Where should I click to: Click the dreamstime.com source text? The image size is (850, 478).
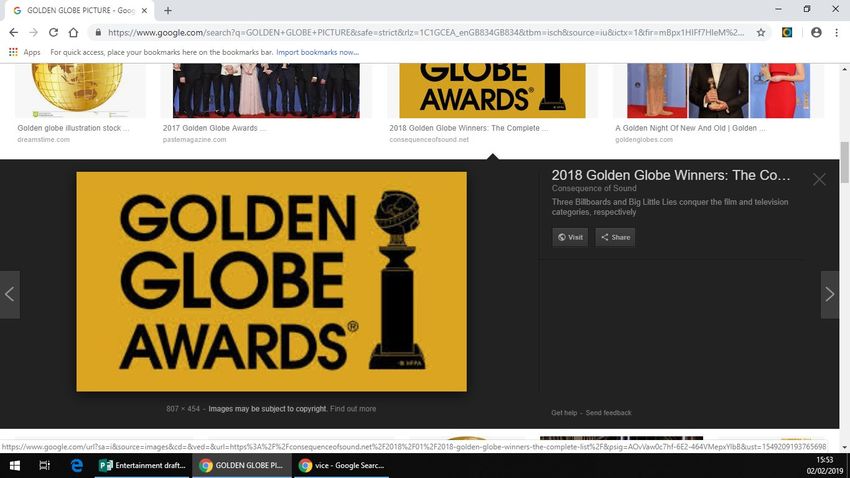[43, 139]
